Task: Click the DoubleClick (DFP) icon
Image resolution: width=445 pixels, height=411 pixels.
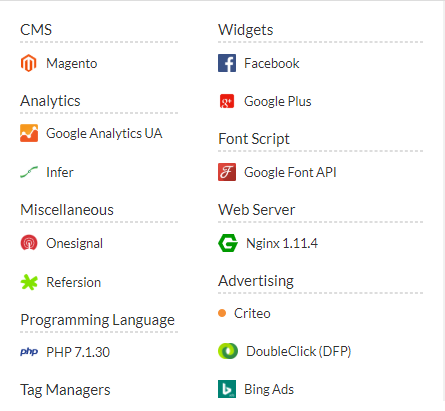Action: click(x=228, y=351)
